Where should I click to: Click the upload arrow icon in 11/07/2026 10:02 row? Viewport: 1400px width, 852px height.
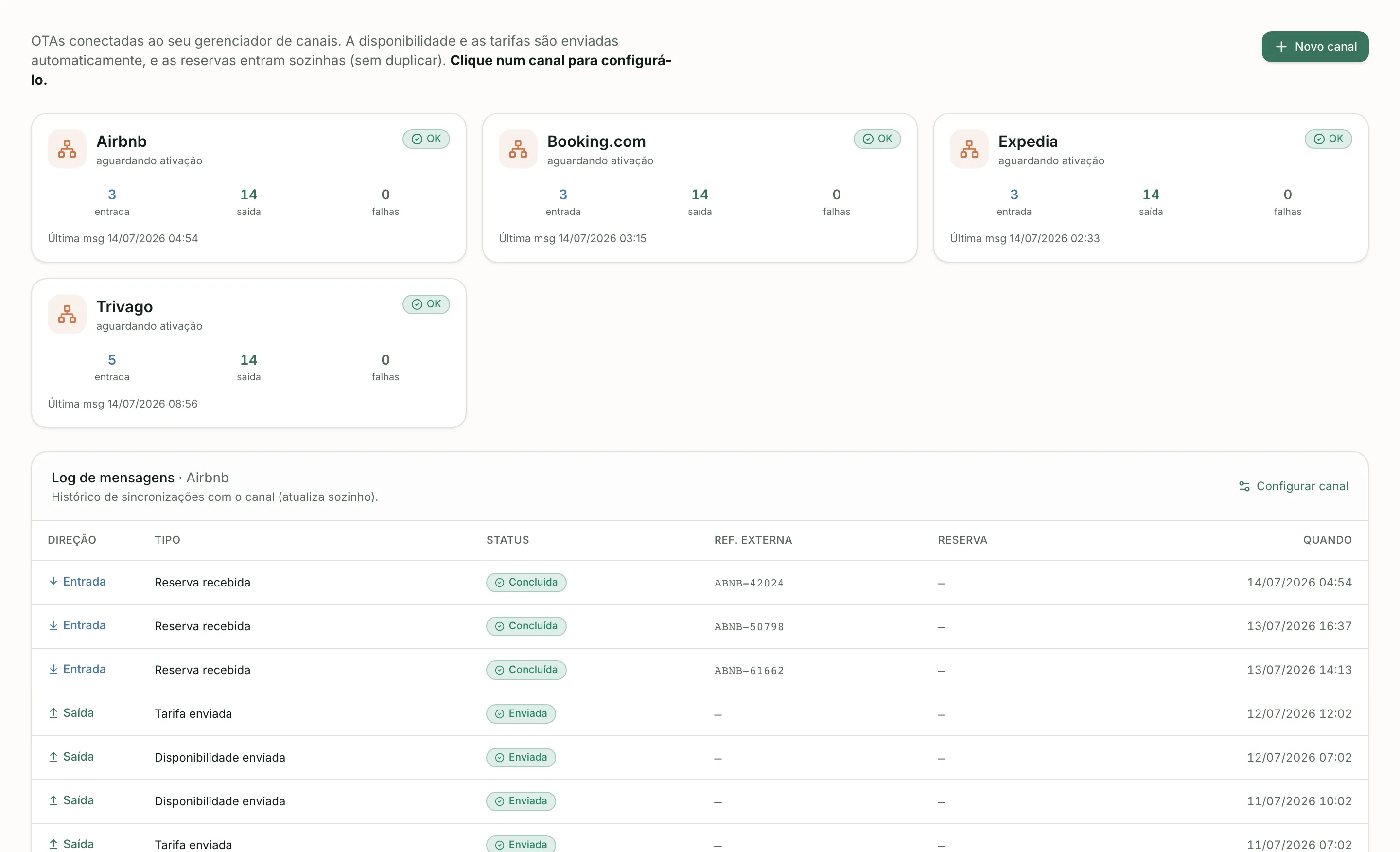[53, 800]
